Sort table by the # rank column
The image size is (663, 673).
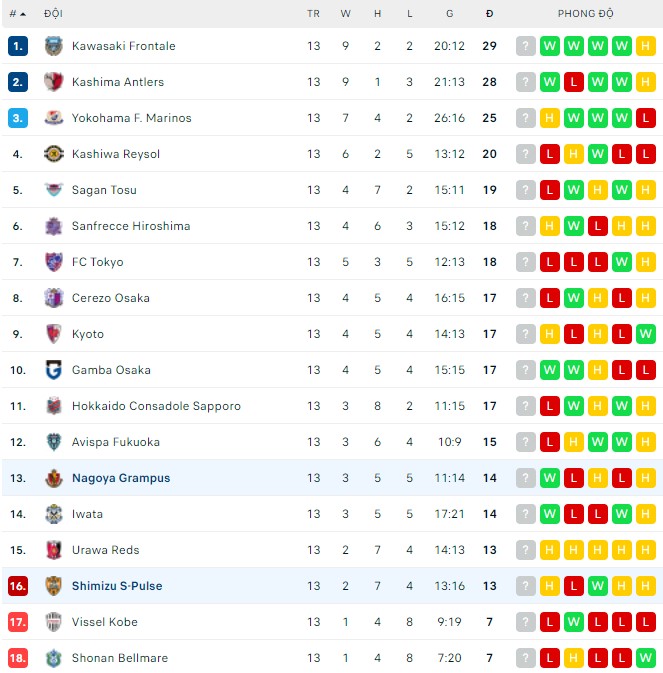tap(17, 14)
